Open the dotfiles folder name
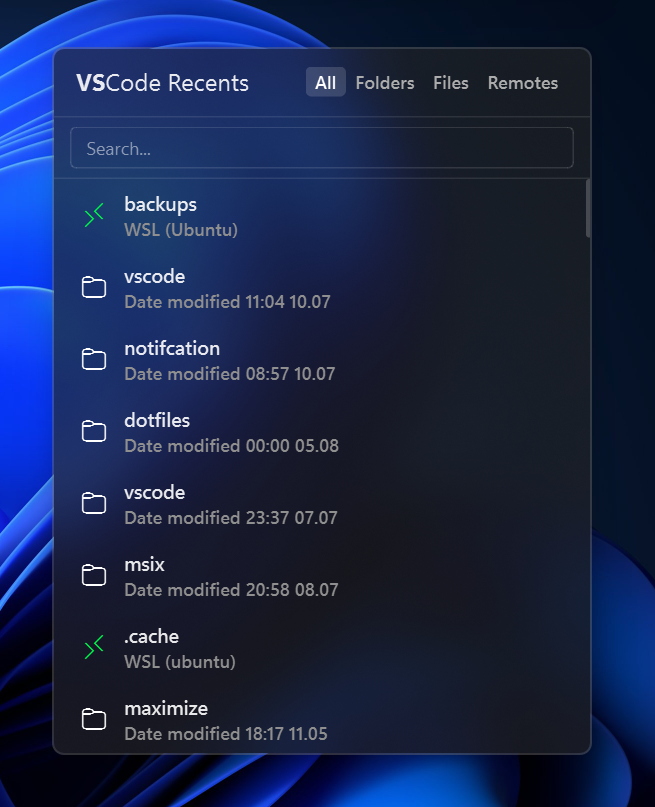Viewport: 655px width, 807px height. coord(157,420)
